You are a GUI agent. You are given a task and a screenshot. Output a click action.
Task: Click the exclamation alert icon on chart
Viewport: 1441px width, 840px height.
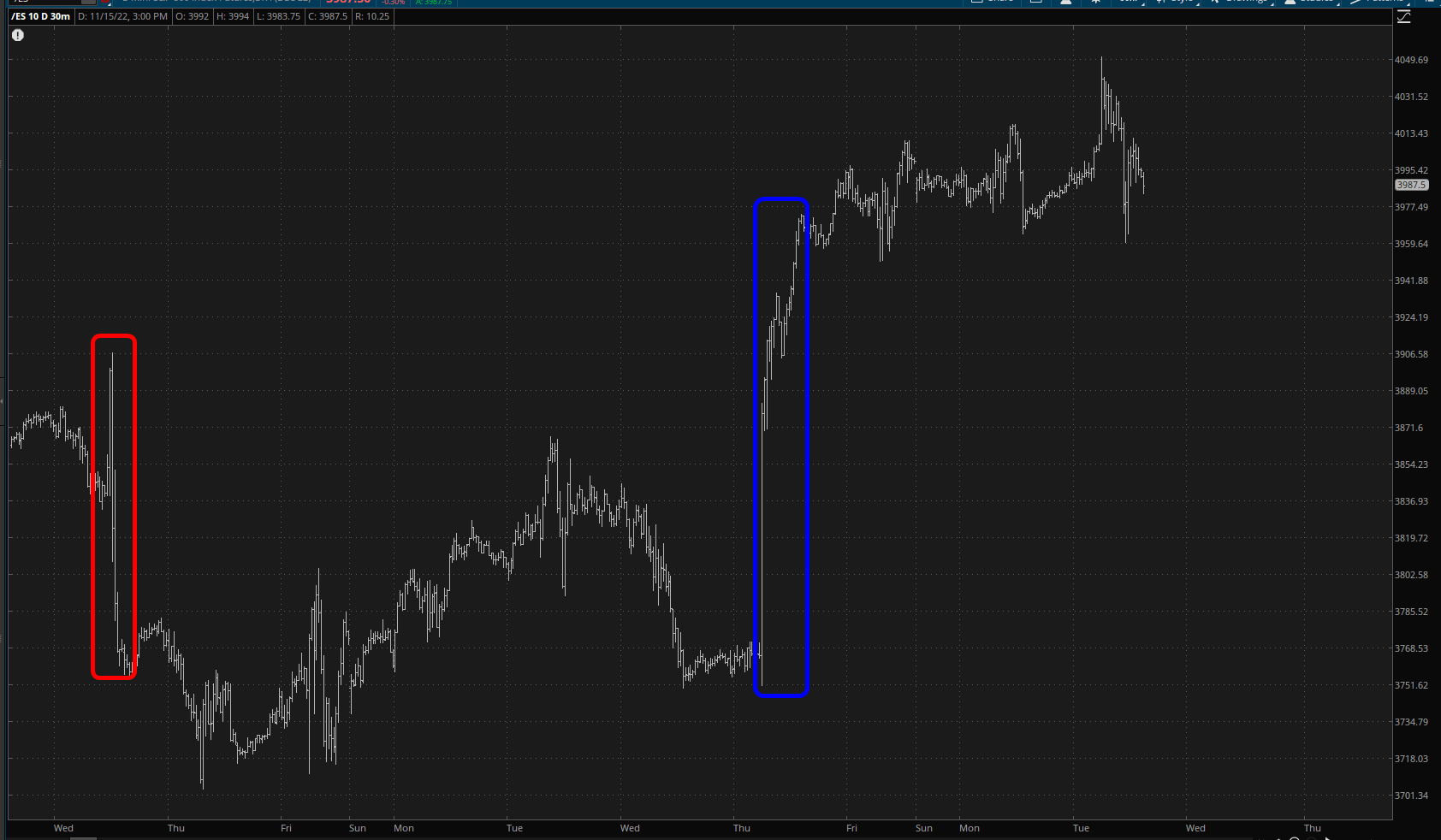coord(18,35)
